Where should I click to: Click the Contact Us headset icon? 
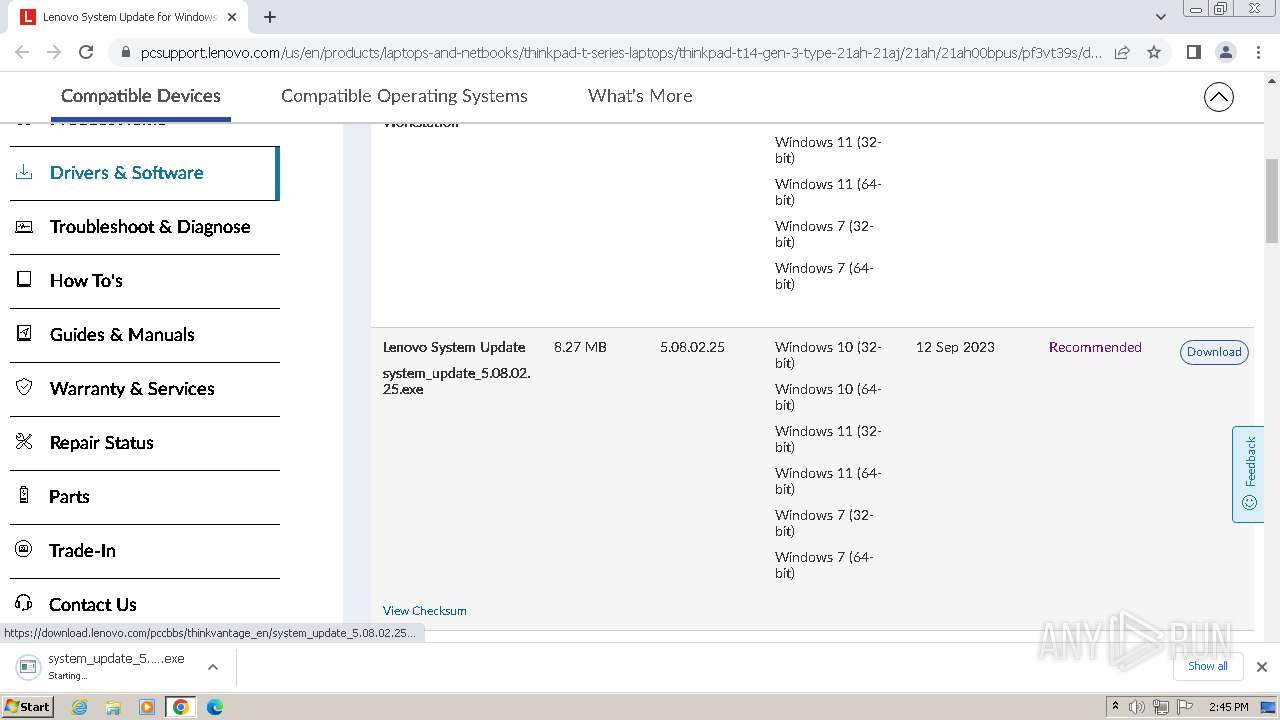tap(24, 603)
